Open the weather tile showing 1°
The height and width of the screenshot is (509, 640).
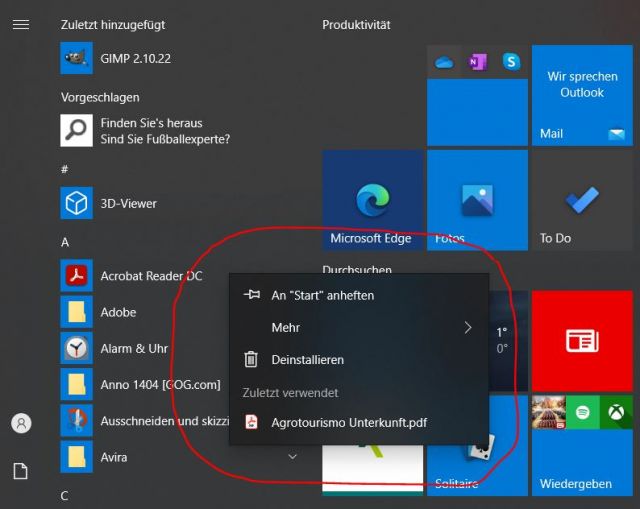pyautogui.click(x=508, y=341)
